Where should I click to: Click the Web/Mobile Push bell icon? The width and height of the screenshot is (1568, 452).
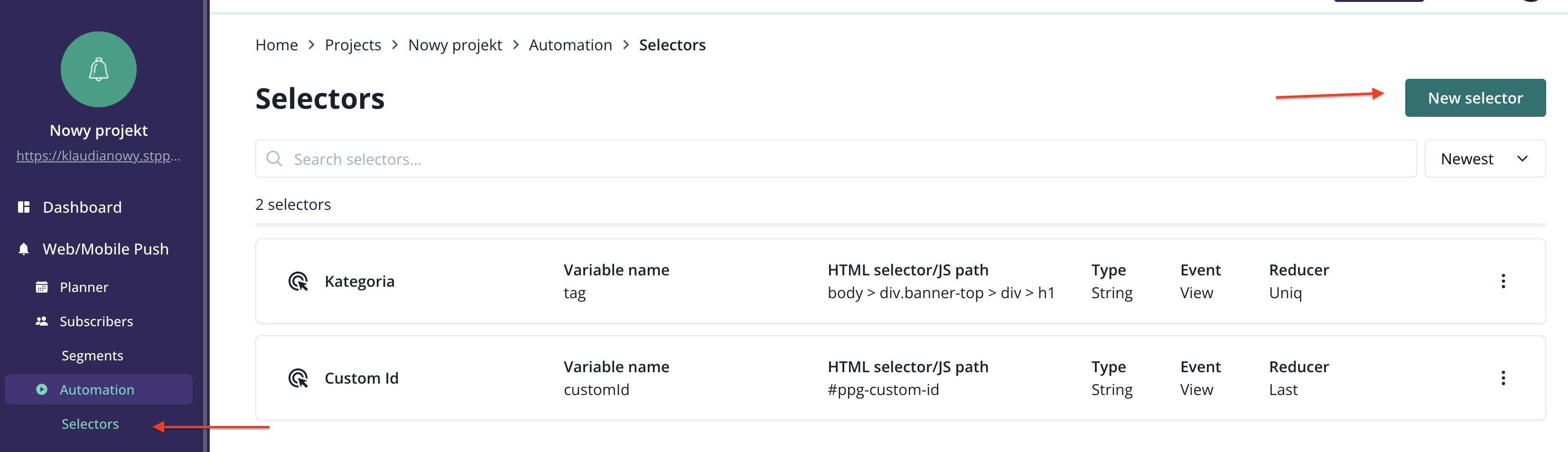24,248
